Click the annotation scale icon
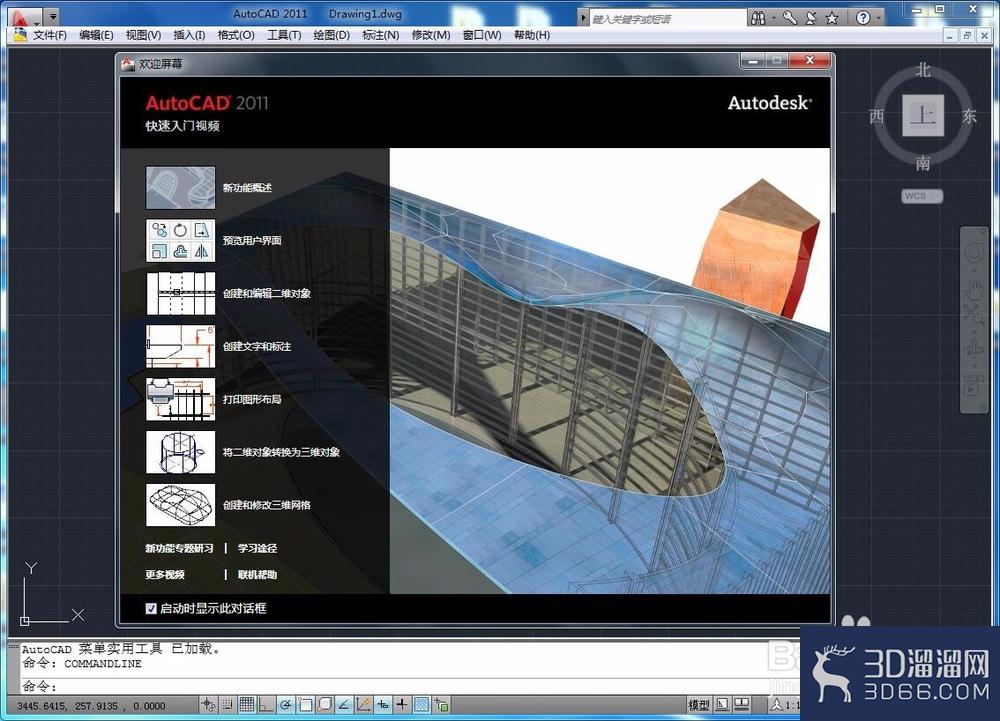Screen dimensions: 1000x721 coord(777,704)
